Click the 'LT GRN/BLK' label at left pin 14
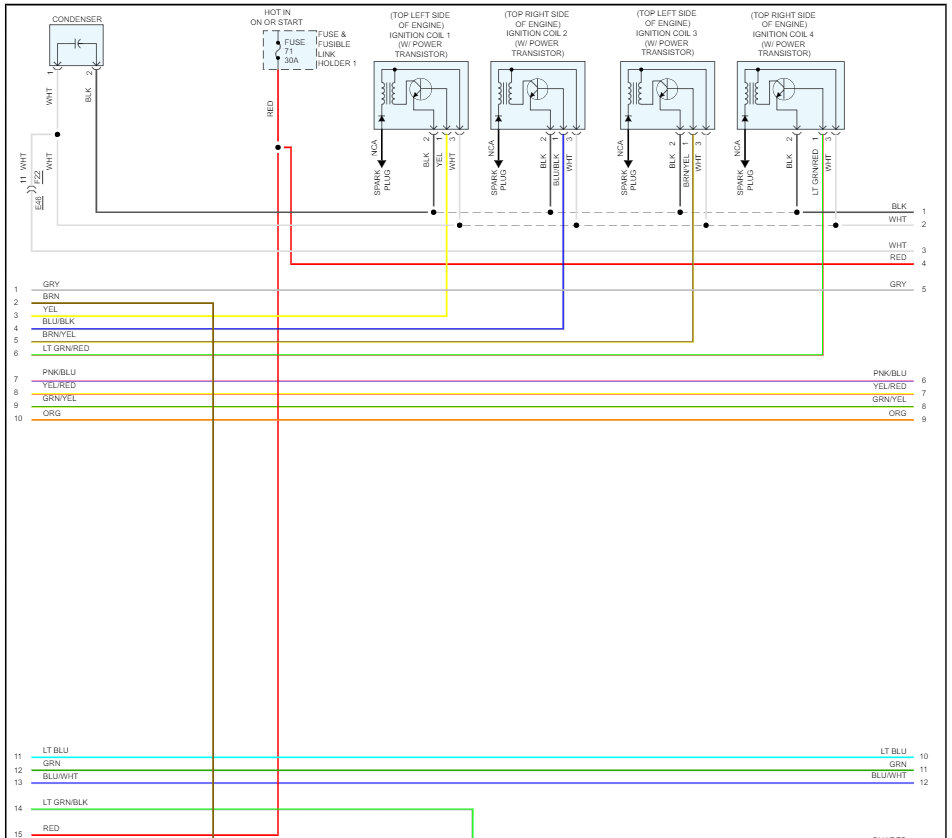952x838 pixels. coord(65,803)
